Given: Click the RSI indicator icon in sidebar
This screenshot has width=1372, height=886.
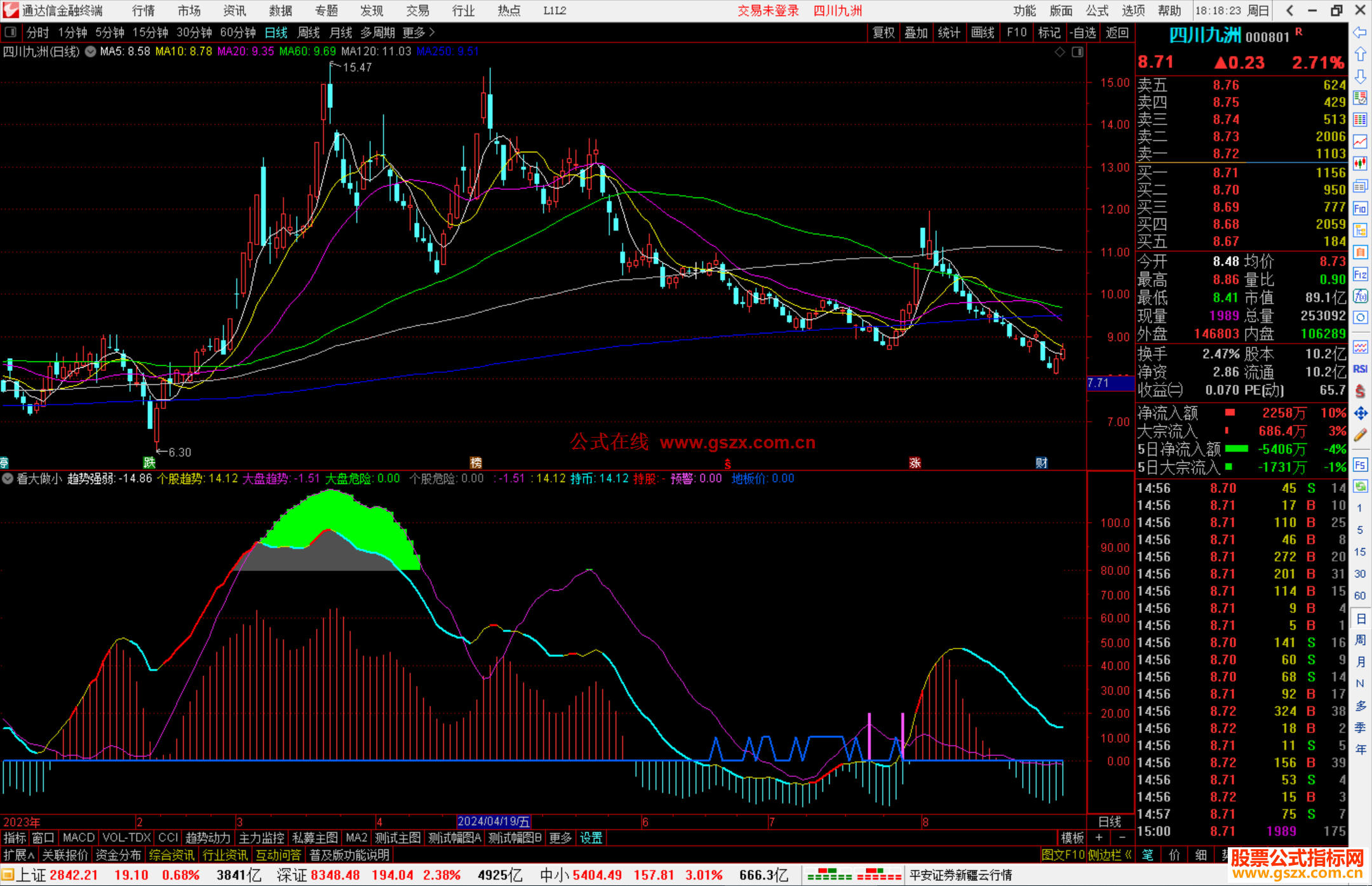Looking at the screenshot, I should pos(1360,369).
